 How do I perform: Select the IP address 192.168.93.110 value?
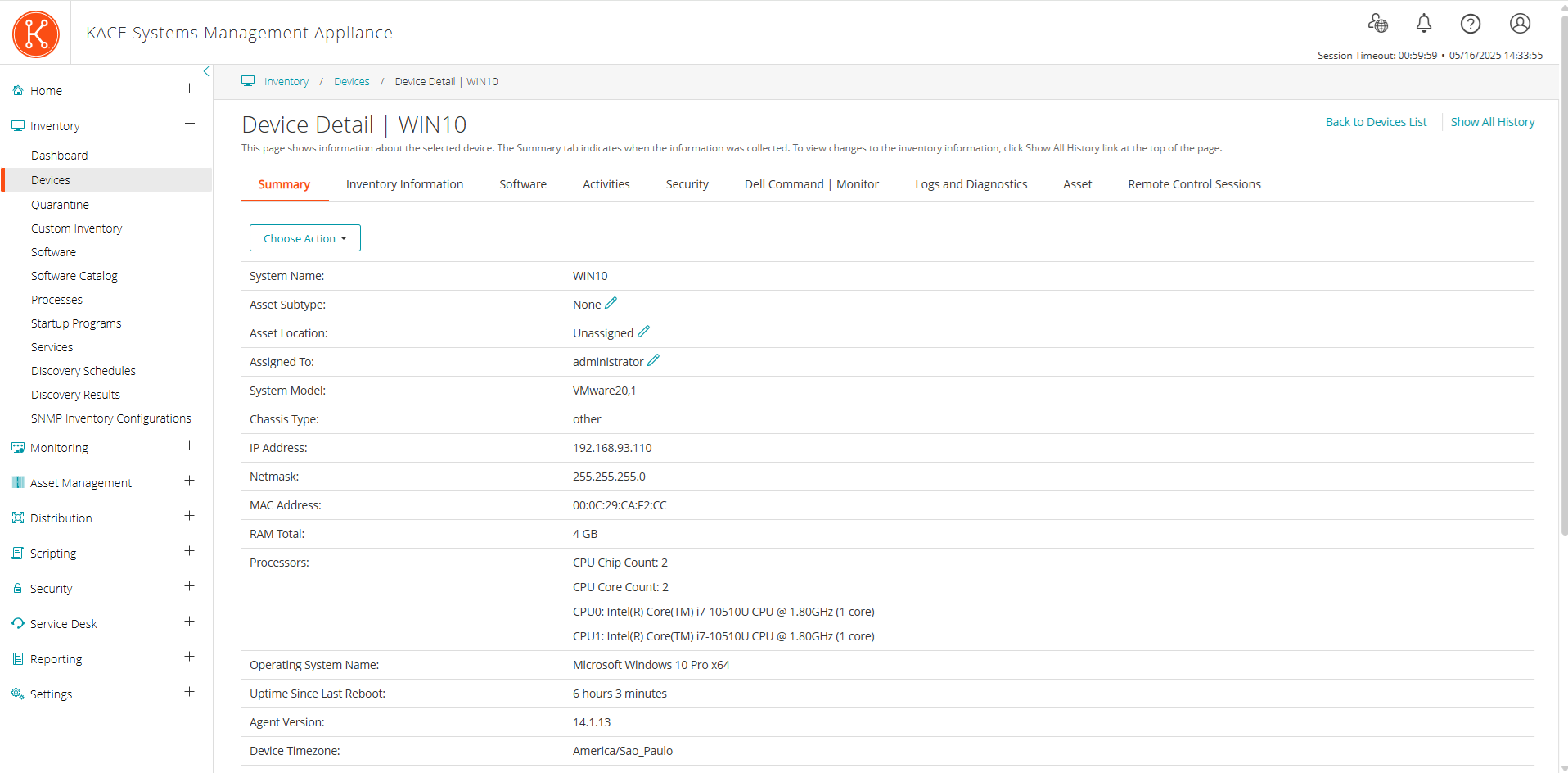[x=612, y=448]
